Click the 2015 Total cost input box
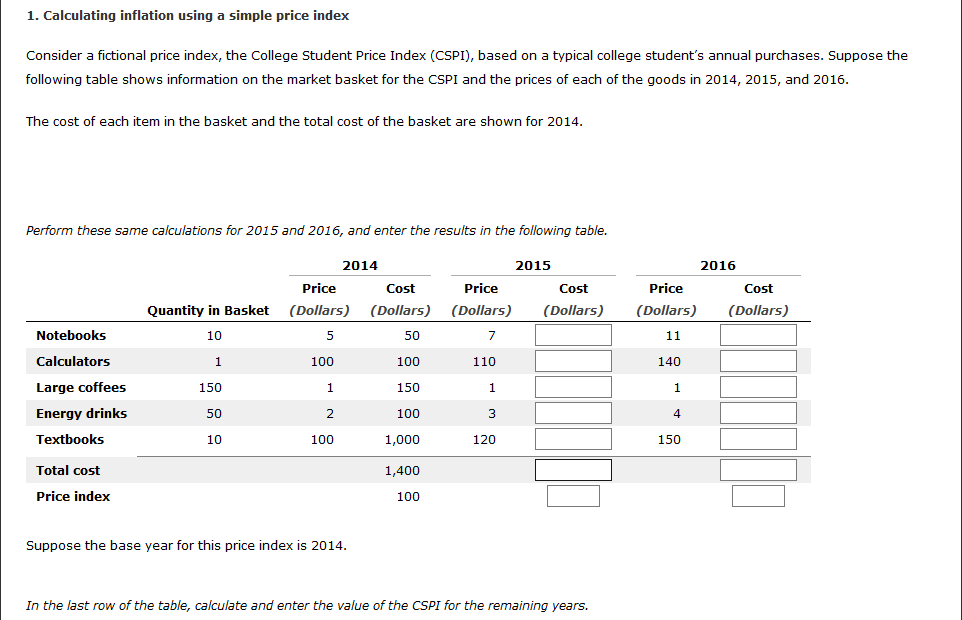The height and width of the screenshot is (620, 962). point(573,470)
